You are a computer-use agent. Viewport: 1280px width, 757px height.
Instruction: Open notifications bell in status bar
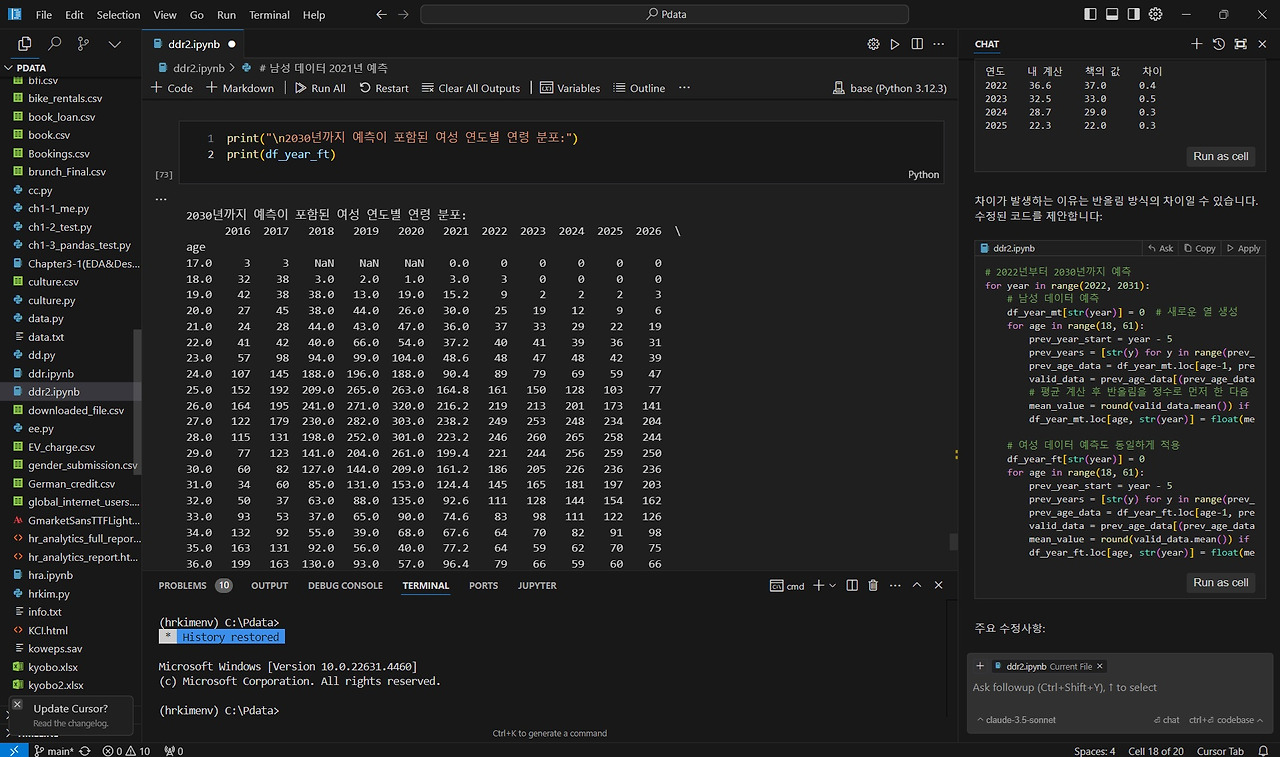pyautogui.click(x=1263, y=751)
